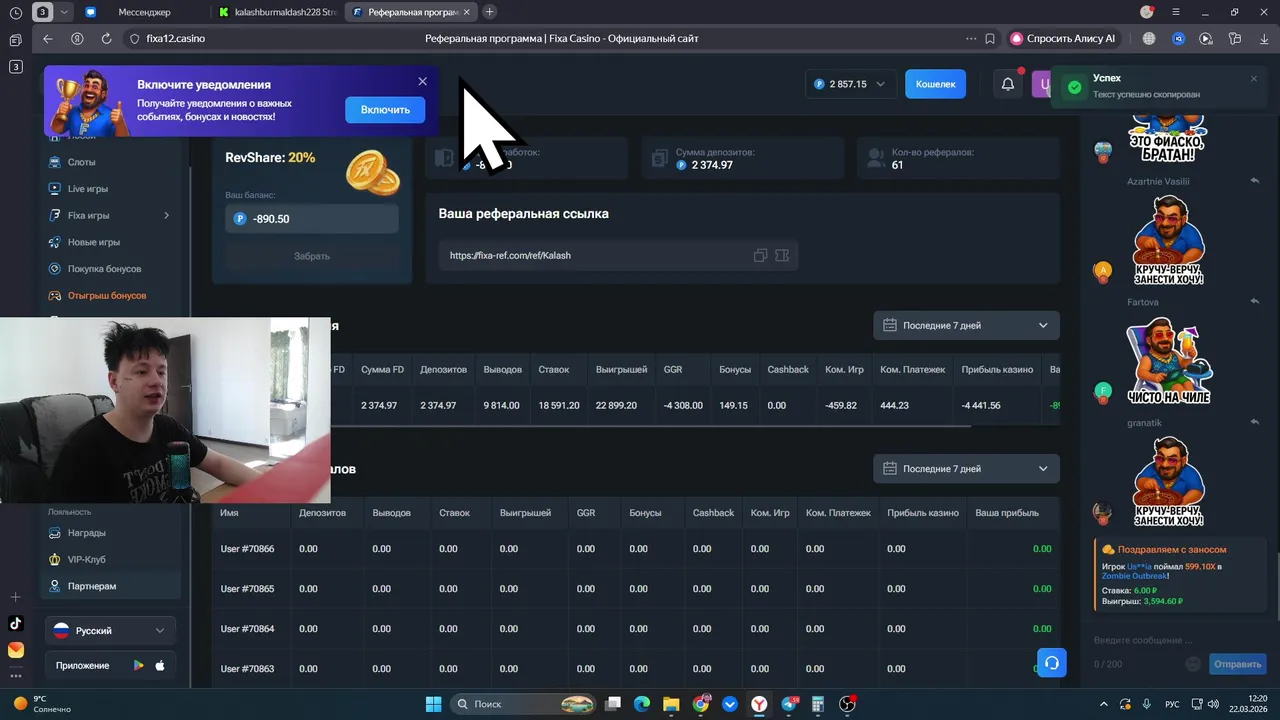Open the three-dots page menu in address bar

pos(971,39)
